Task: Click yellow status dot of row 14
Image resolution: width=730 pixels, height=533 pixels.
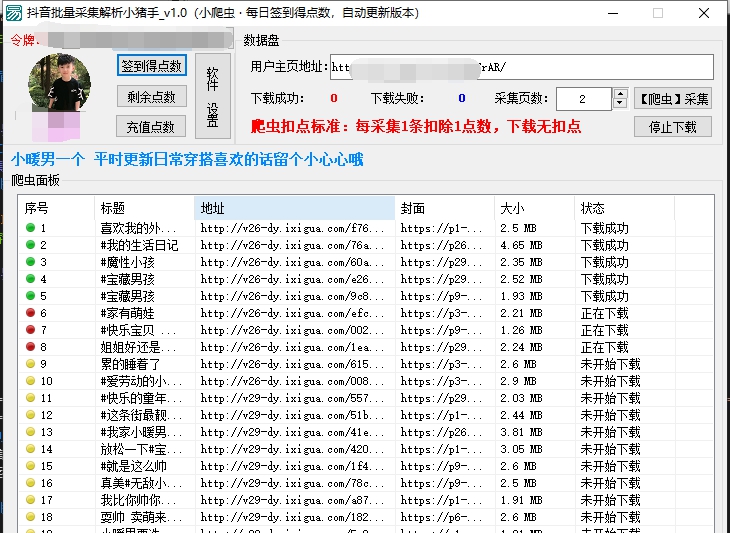Action: coord(31,449)
